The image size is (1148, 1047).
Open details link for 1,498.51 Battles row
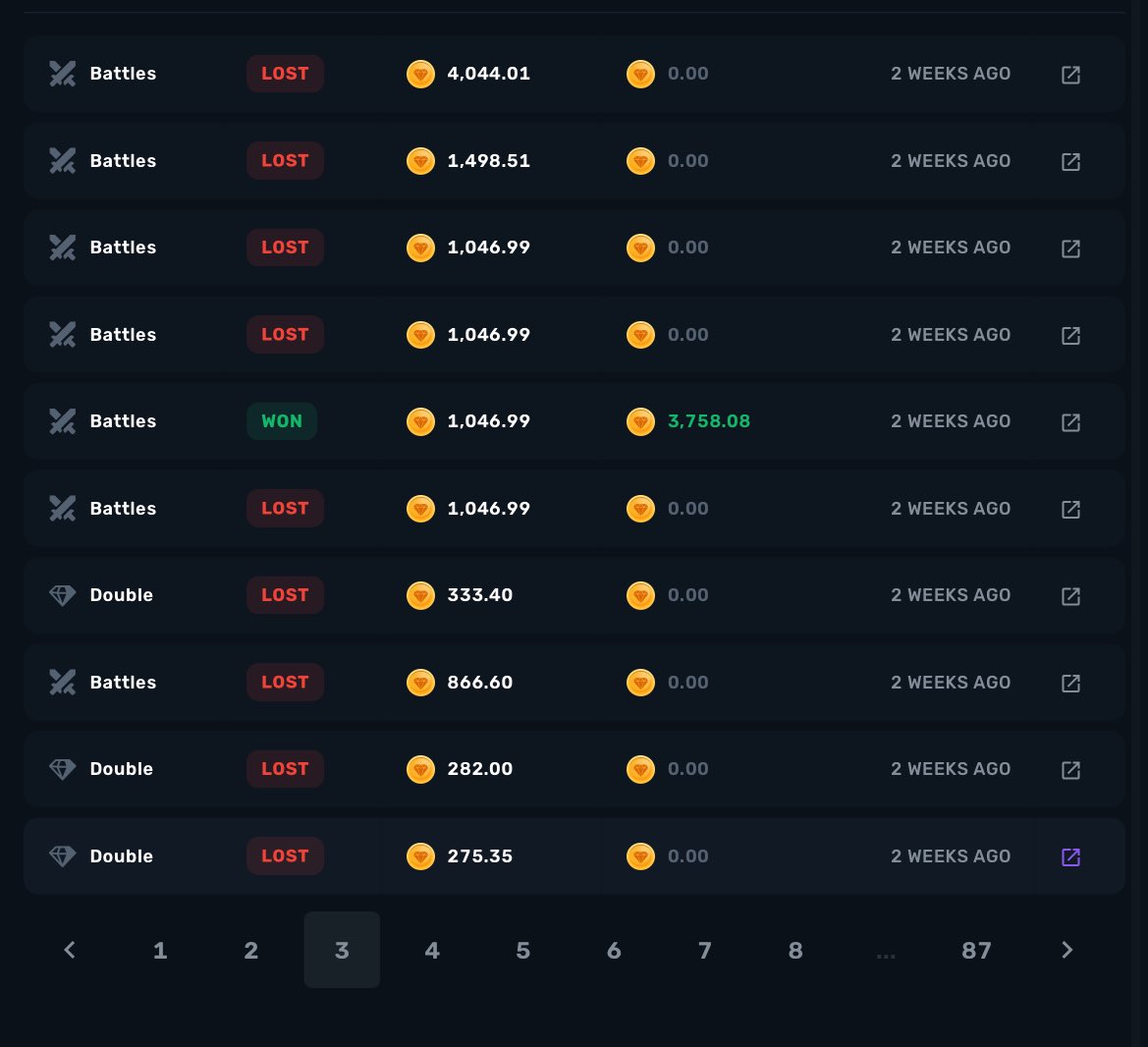click(x=1070, y=161)
